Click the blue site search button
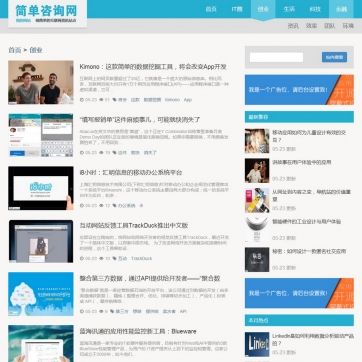 [x=334, y=57]
